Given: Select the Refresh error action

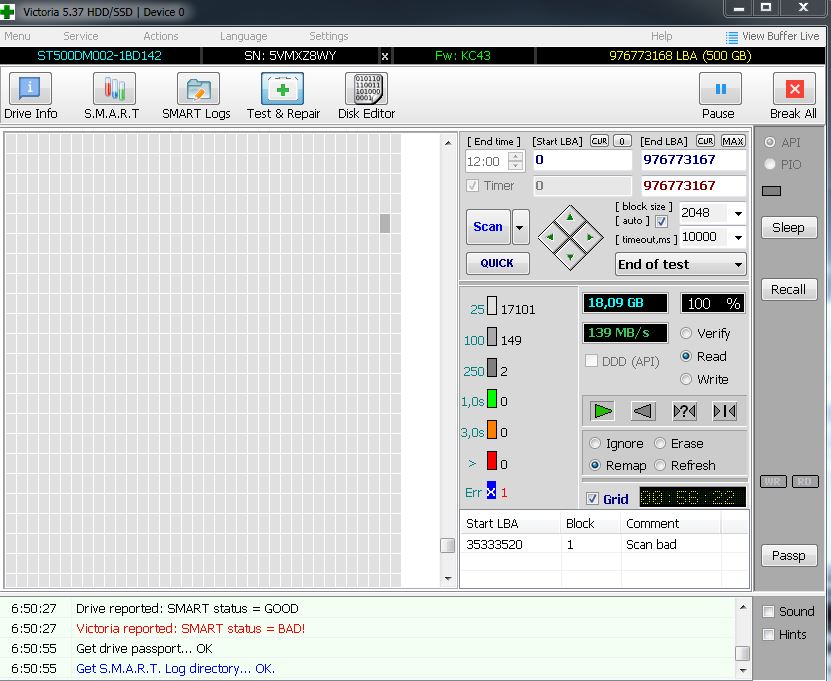Looking at the screenshot, I should click(660, 465).
